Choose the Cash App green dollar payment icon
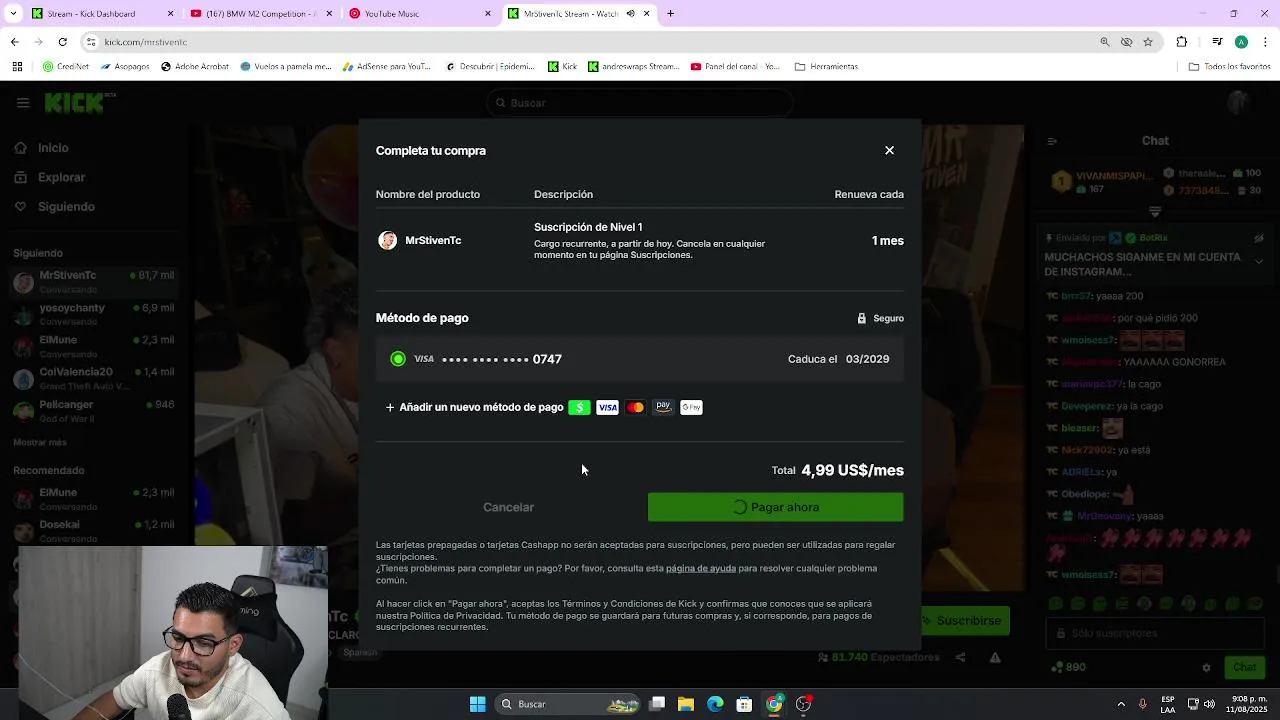This screenshot has width=1280, height=720. (x=579, y=407)
